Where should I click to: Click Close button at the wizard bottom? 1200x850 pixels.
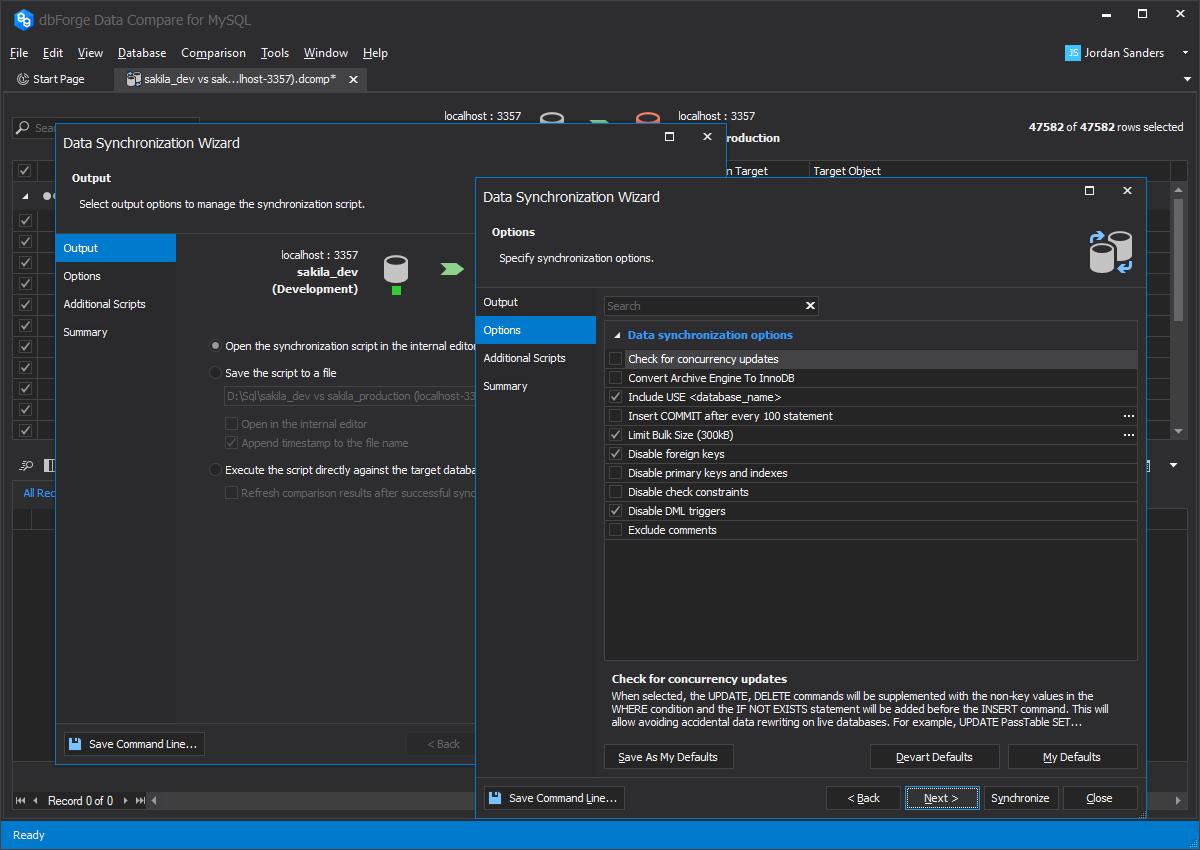[1100, 798]
